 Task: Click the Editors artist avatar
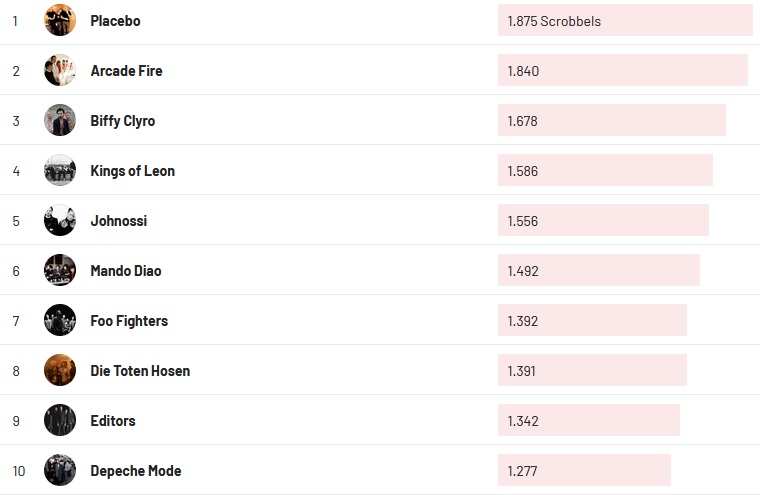click(60, 420)
